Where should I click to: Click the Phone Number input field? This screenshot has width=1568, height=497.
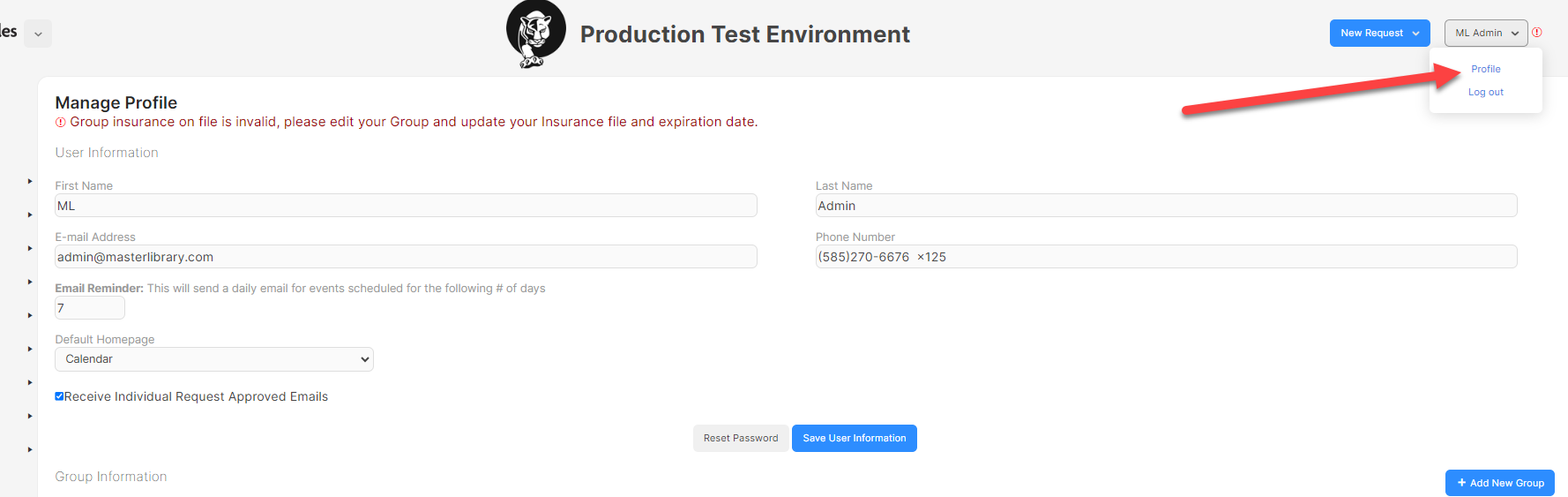pos(1166,257)
